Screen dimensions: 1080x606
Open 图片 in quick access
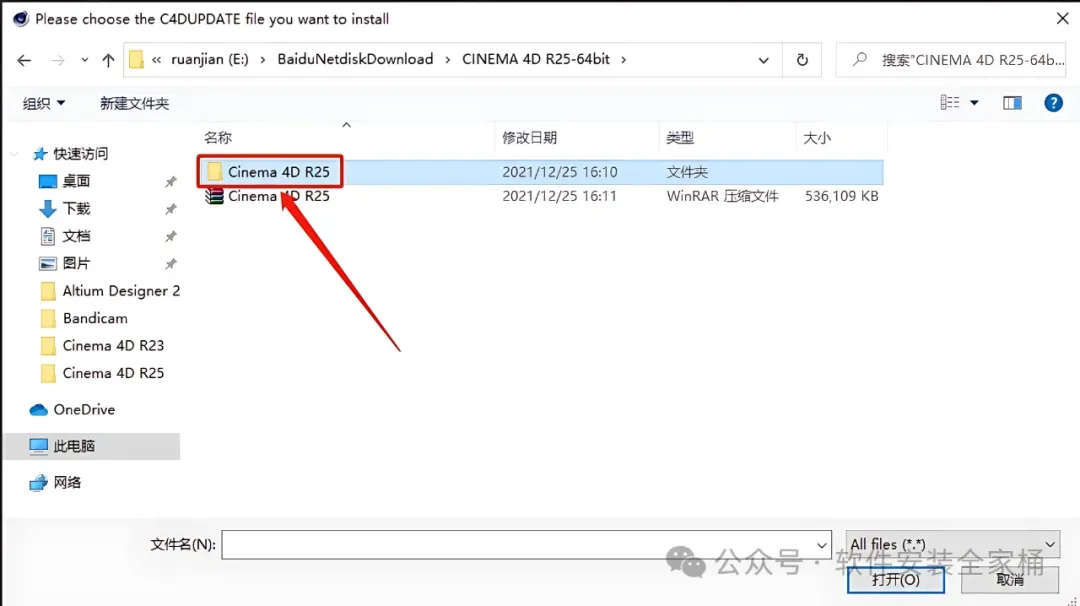[x=76, y=264]
